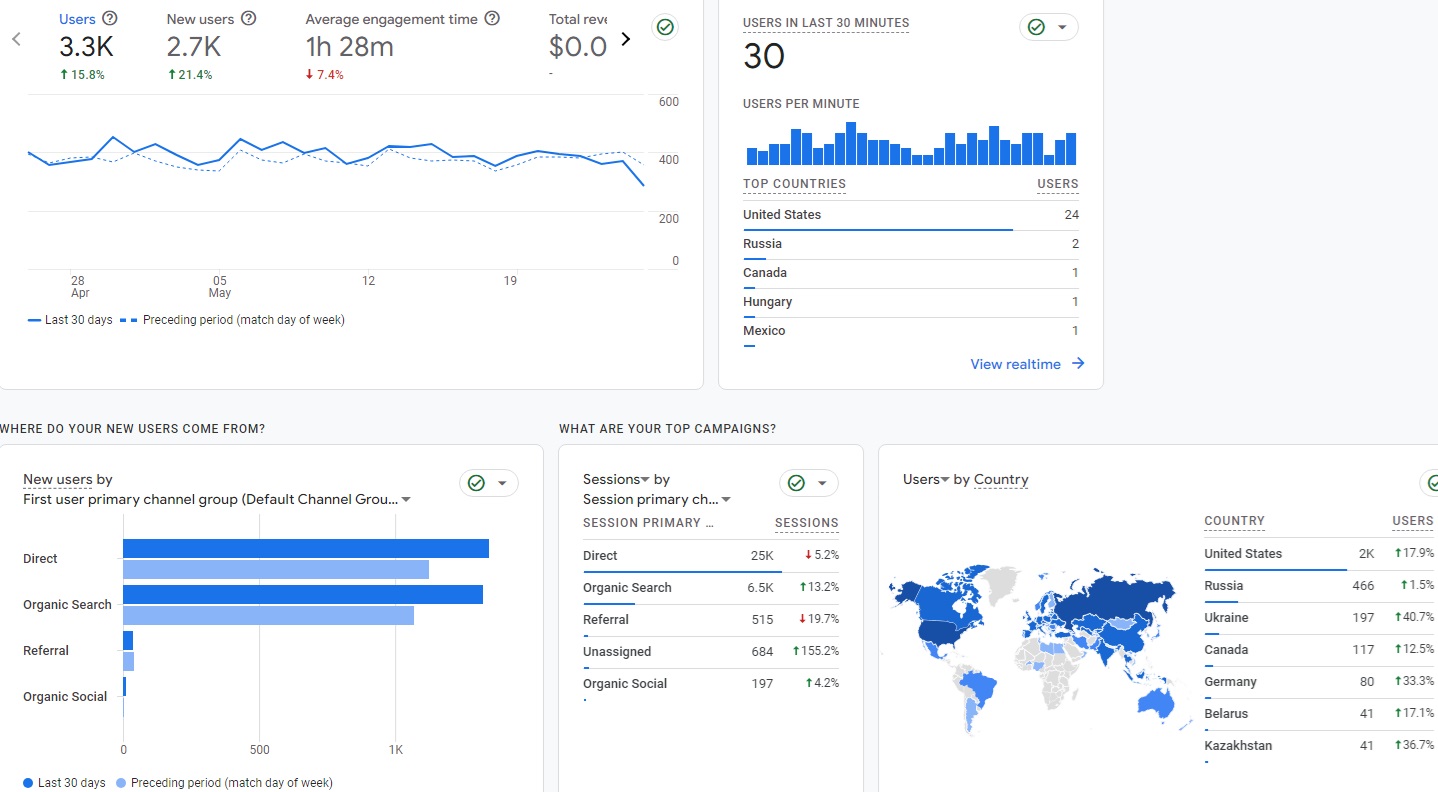Open help icon next to Users metric
Image resolution: width=1438 pixels, height=792 pixels.
pyautogui.click(x=110, y=19)
